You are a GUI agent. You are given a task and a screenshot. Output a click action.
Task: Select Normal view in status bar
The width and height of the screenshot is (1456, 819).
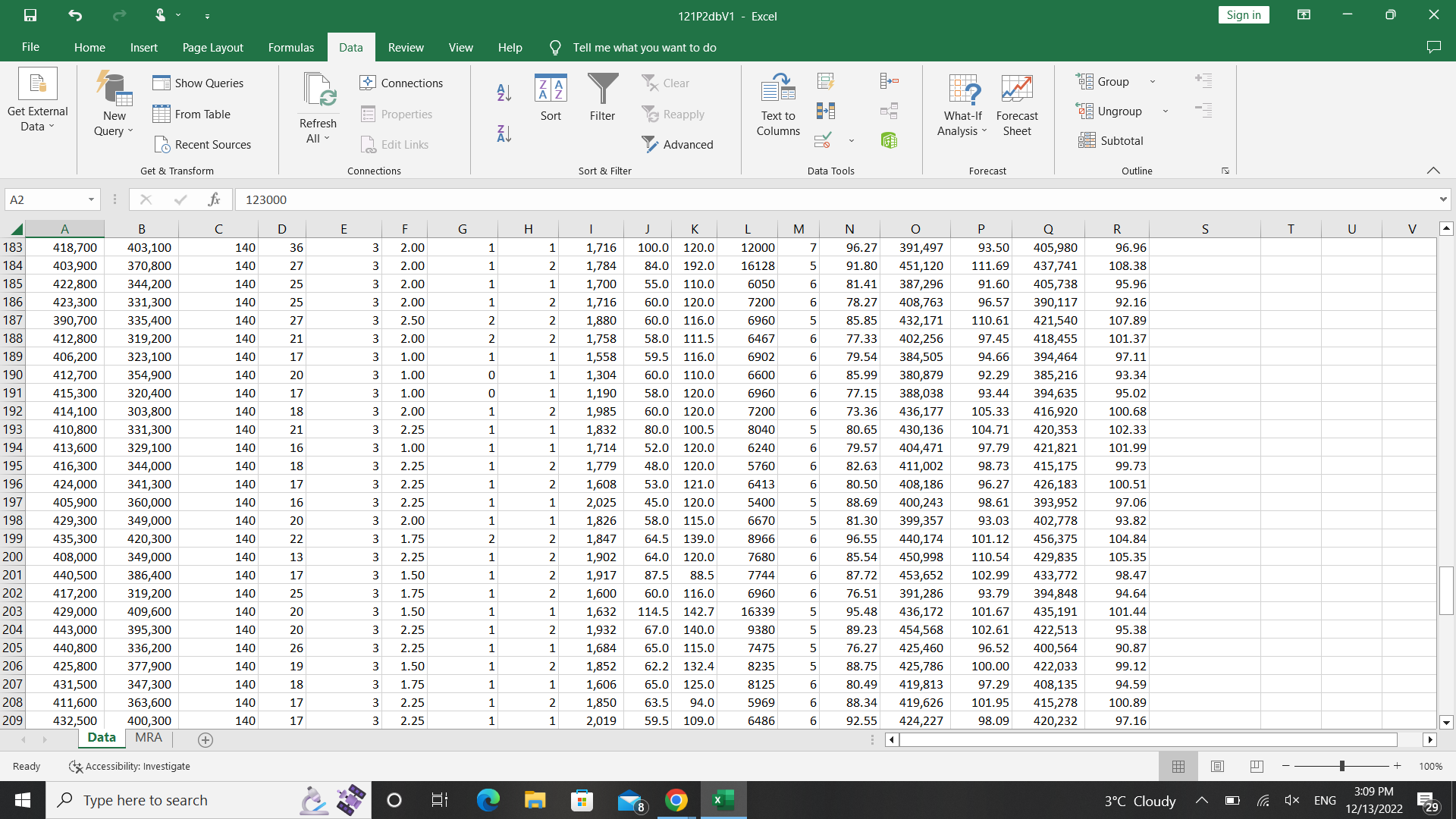point(1178,766)
